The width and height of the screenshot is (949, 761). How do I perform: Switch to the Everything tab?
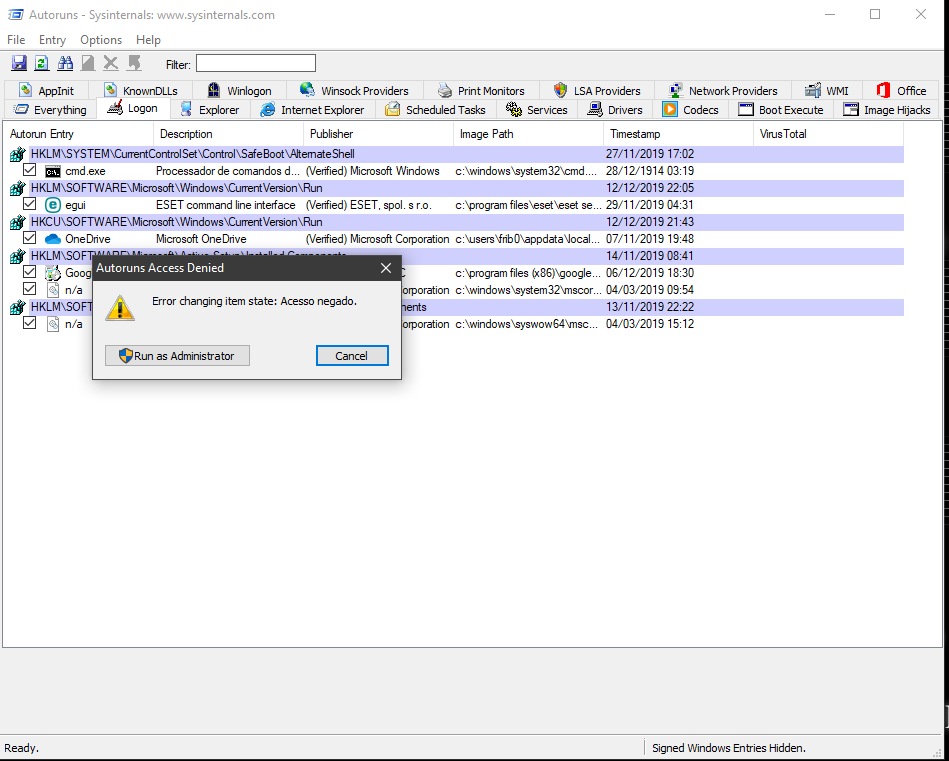pyautogui.click(x=50, y=110)
